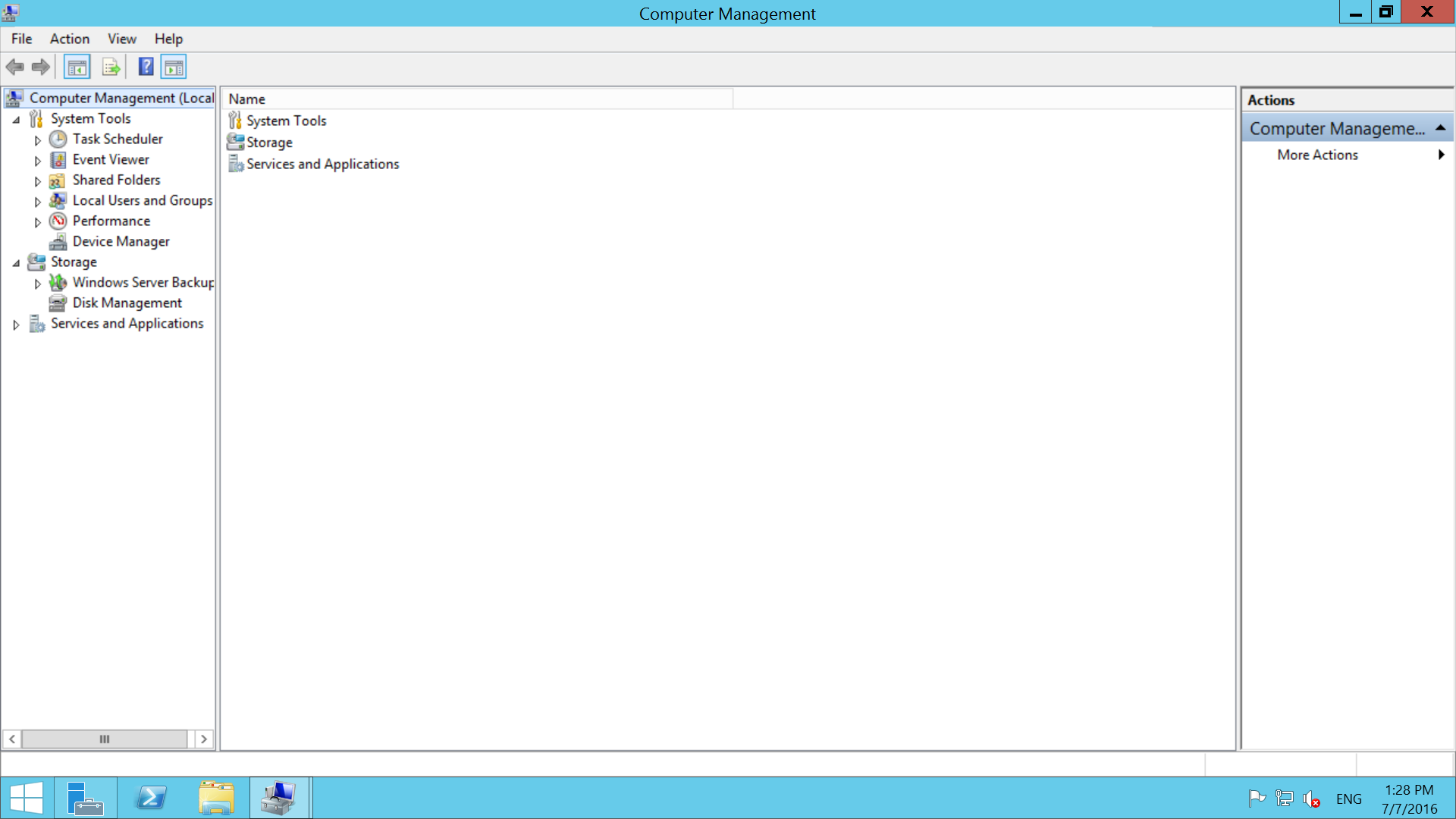The width and height of the screenshot is (1456, 819).
Task: Expand the Local Users and Groups node
Action: click(37, 202)
